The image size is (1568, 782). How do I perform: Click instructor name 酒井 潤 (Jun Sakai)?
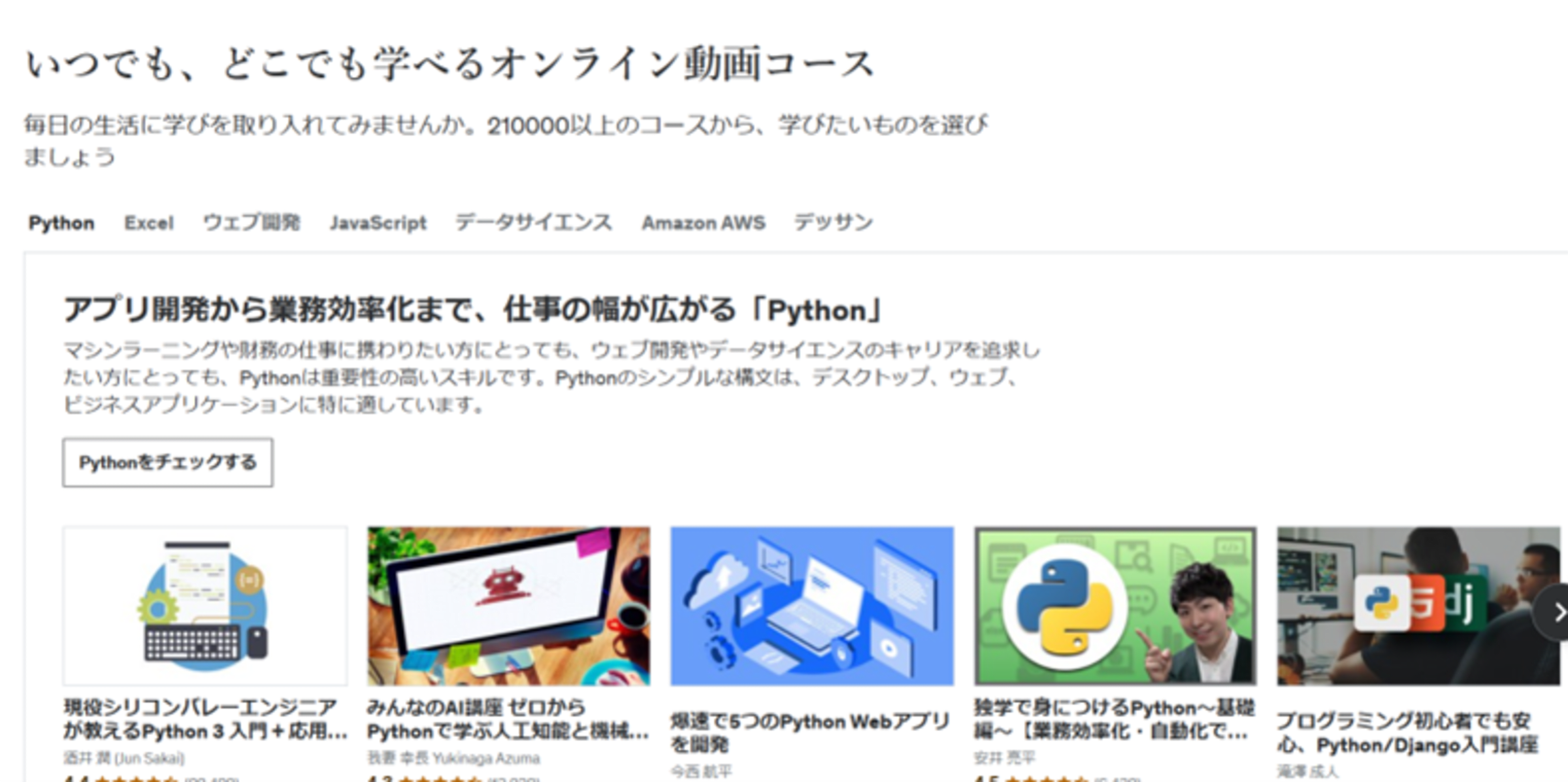(x=124, y=758)
